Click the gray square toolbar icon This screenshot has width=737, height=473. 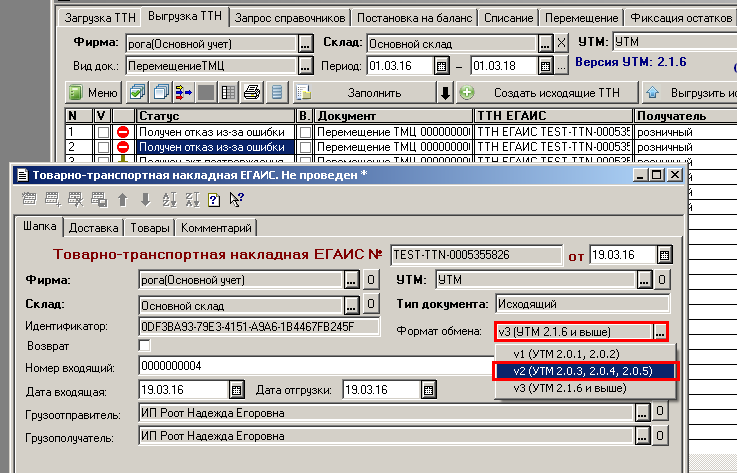pos(206,93)
